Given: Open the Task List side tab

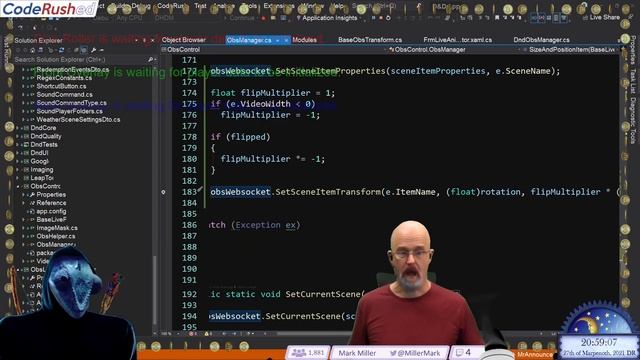Looking at the screenshot, I should coord(633,81).
